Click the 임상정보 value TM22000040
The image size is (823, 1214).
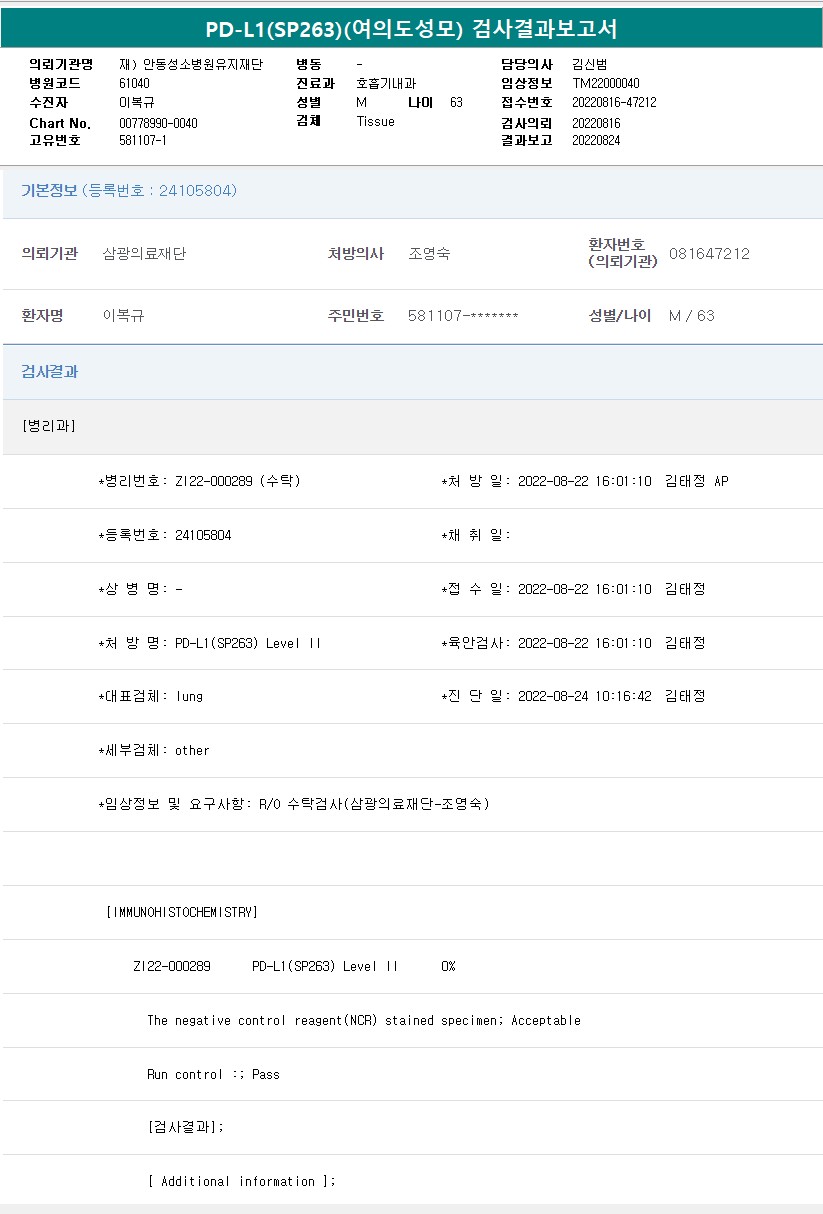coord(606,84)
